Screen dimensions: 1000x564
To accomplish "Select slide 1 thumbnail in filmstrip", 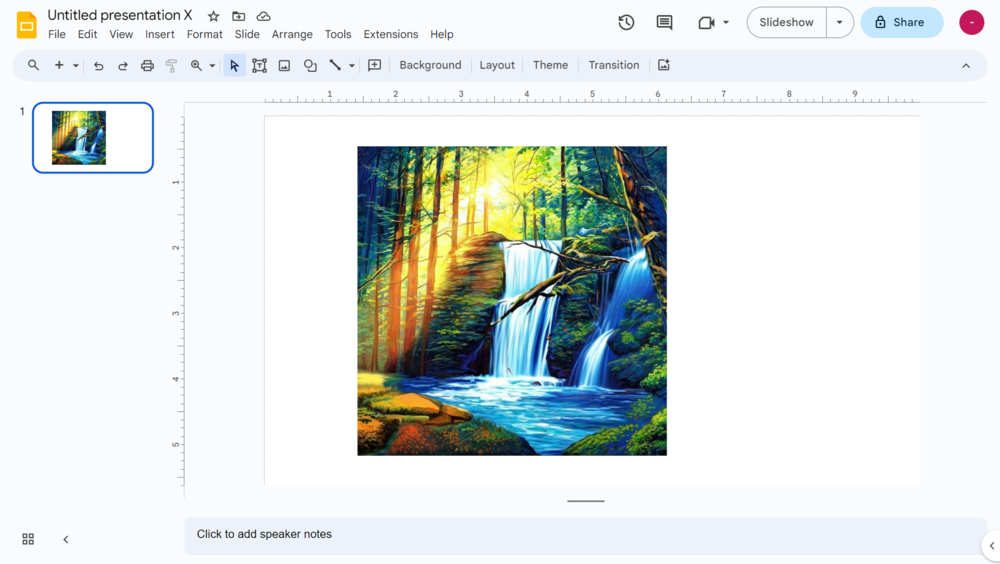I will tap(93, 138).
